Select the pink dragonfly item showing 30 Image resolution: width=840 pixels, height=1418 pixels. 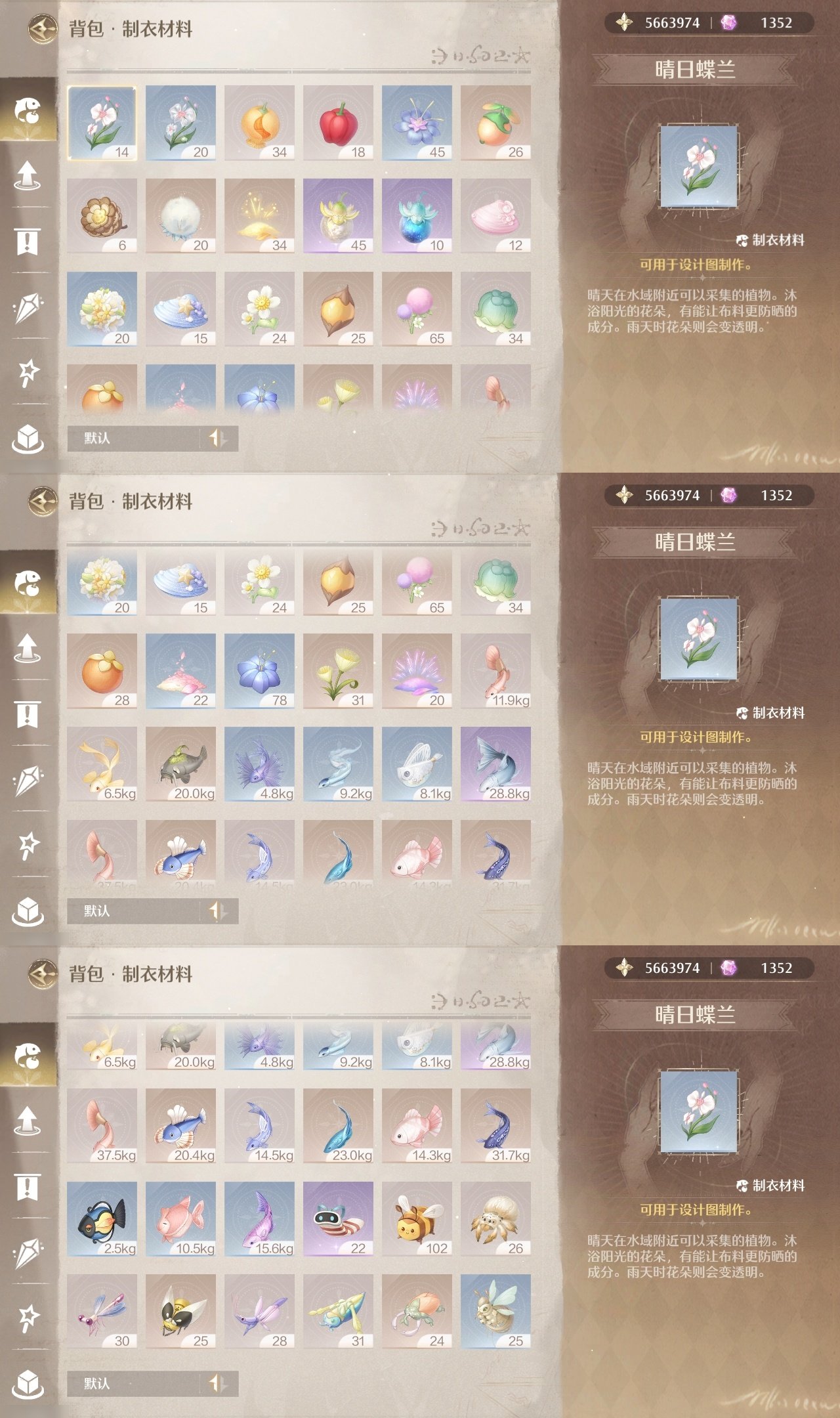[x=102, y=1312]
